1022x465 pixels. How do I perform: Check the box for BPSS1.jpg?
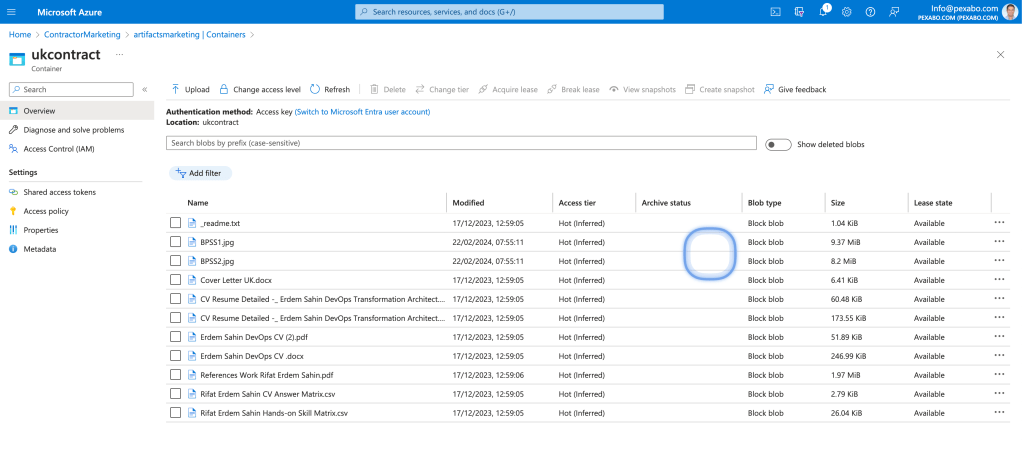click(175, 242)
